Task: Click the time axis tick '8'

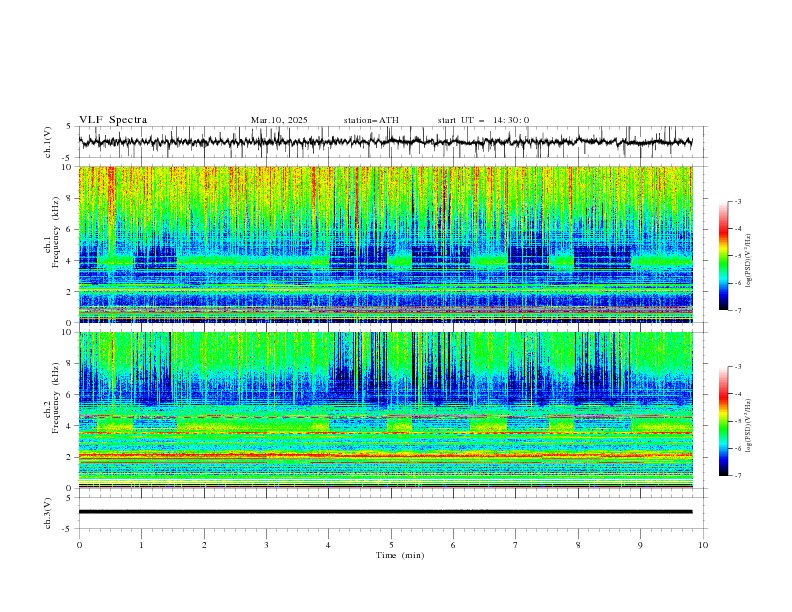Action: pyautogui.click(x=578, y=545)
